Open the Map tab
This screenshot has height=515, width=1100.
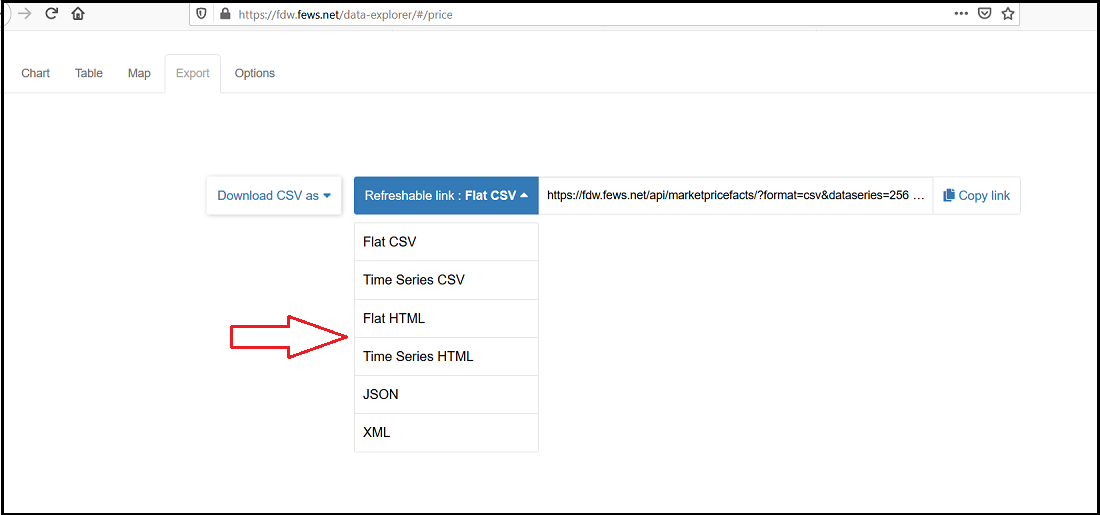point(139,73)
